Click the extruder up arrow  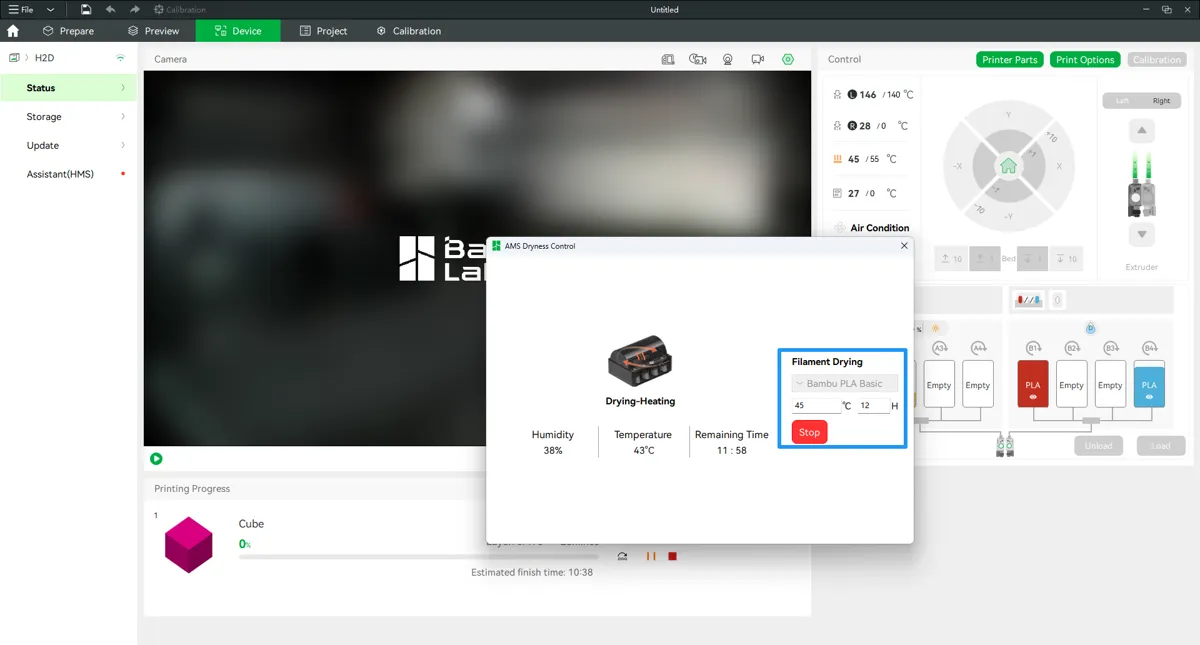[x=1141, y=131]
